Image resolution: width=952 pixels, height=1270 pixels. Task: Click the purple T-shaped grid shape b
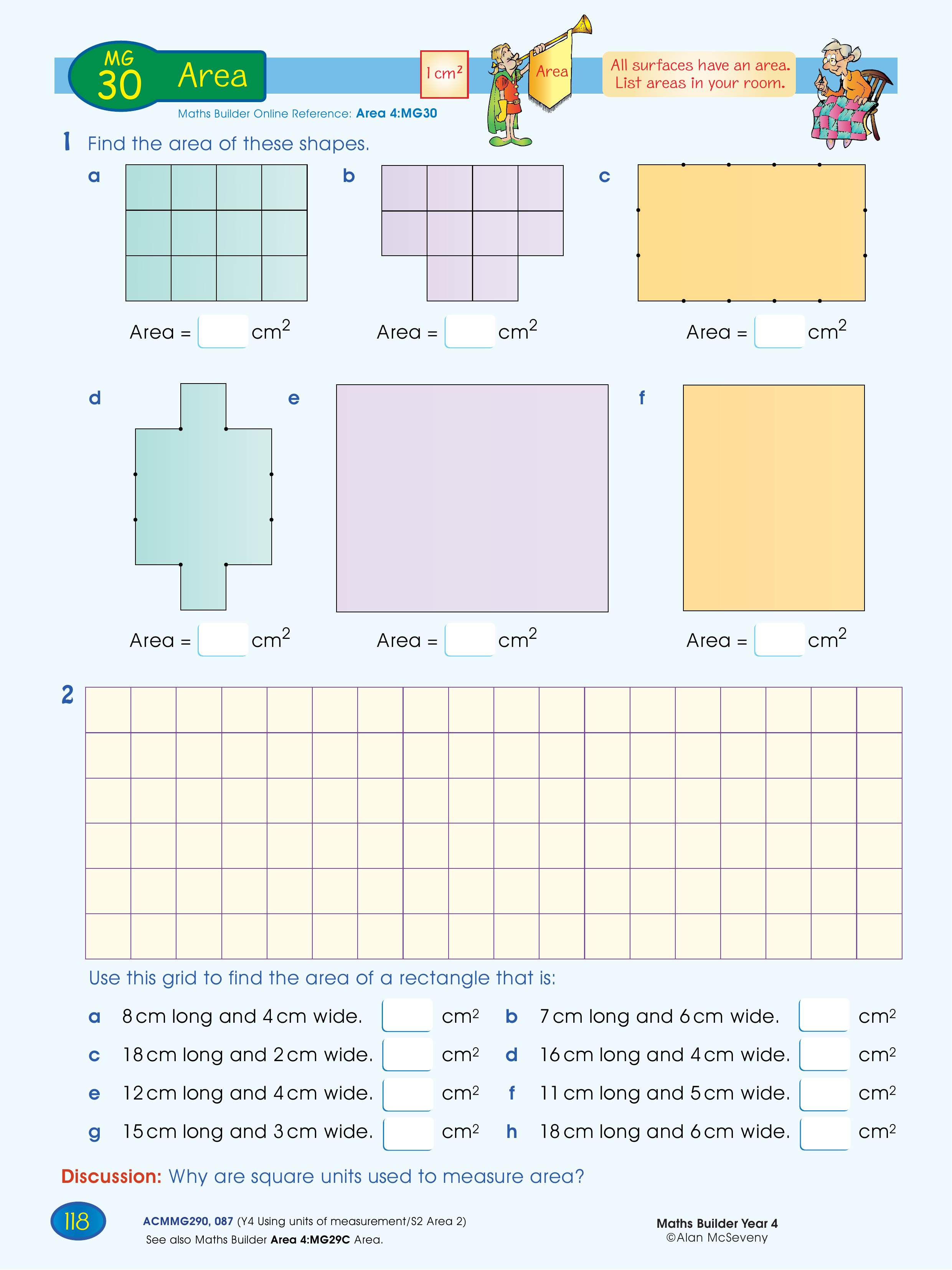coord(472,233)
